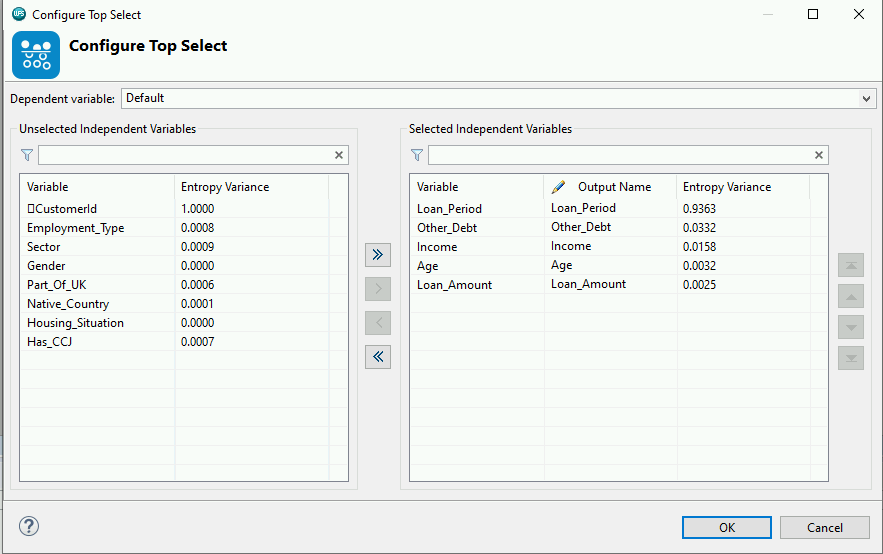Select Age in the selected Variable column
This screenshot has width=883, height=554.
click(x=427, y=266)
